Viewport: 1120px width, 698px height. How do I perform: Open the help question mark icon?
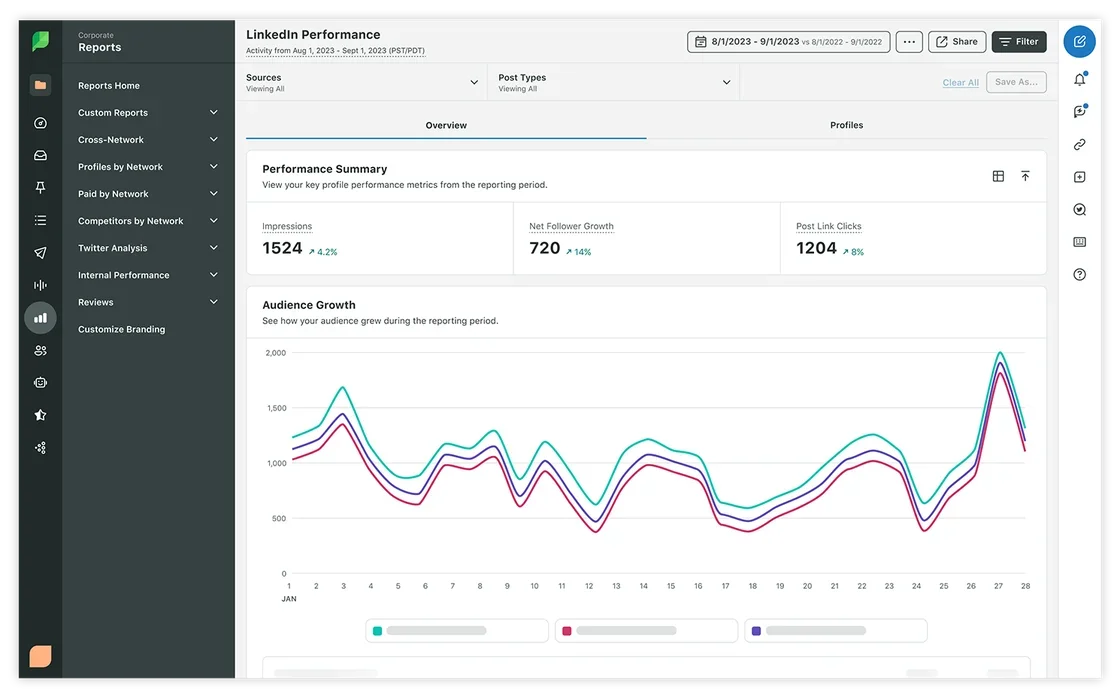coord(1079,274)
